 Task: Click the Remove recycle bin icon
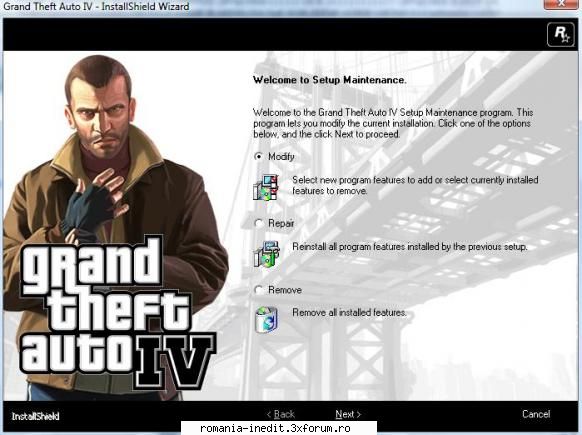point(267,320)
